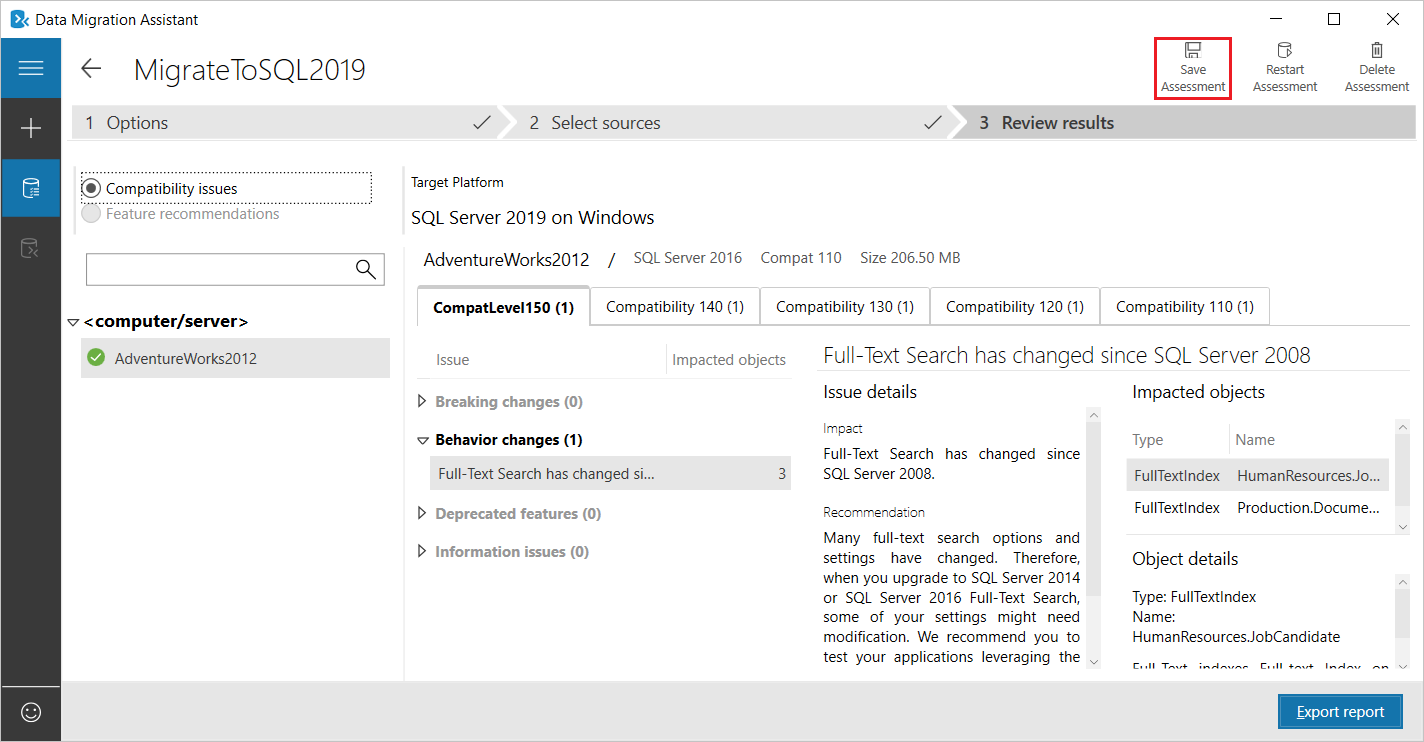Click the Name column header
This screenshot has height=742, width=1424.
coord(1255,440)
